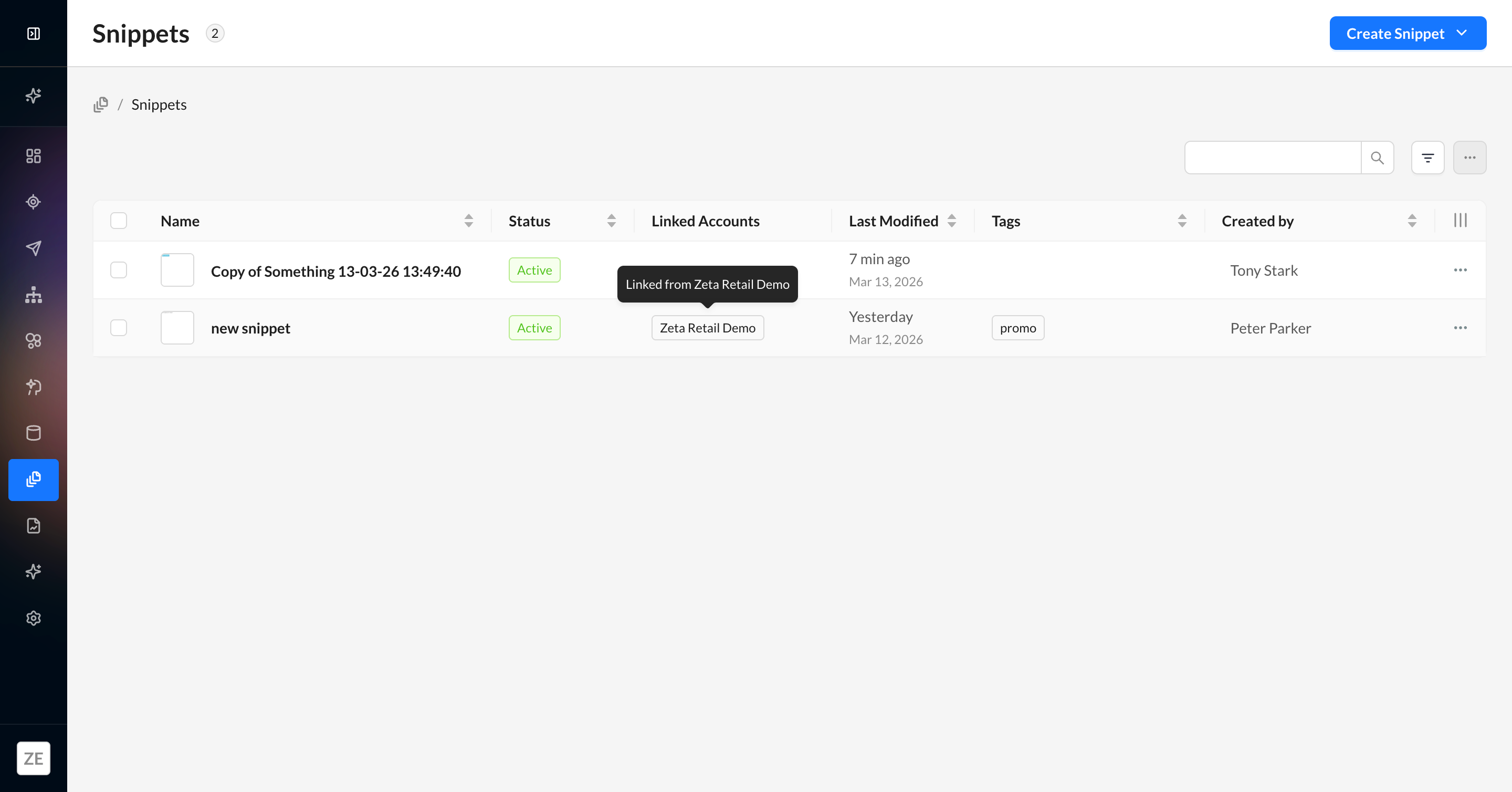Image resolution: width=1512 pixels, height=792 pixels.
Task: Open the settings gear in sidebar
Action: click(x=34, y=618)
